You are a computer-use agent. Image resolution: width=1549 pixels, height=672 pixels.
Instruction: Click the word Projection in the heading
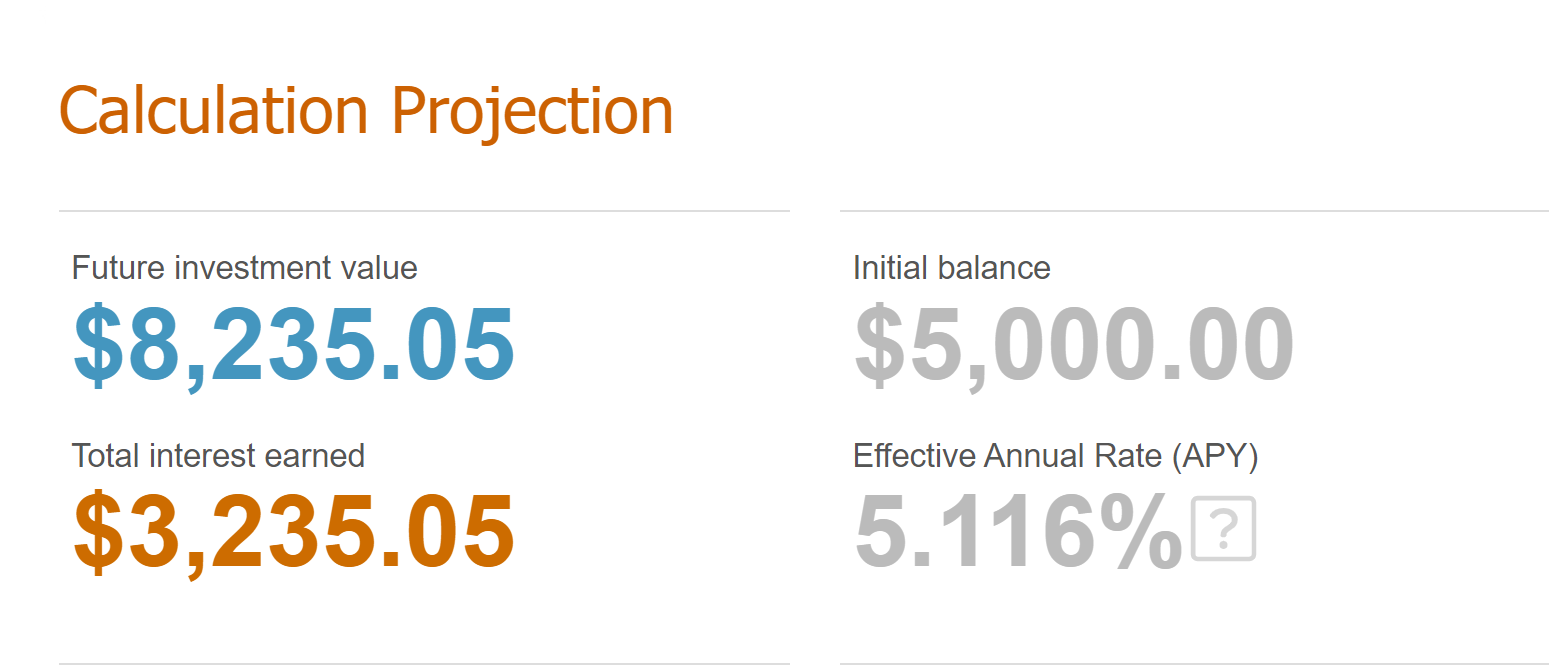tap(532, 111)
